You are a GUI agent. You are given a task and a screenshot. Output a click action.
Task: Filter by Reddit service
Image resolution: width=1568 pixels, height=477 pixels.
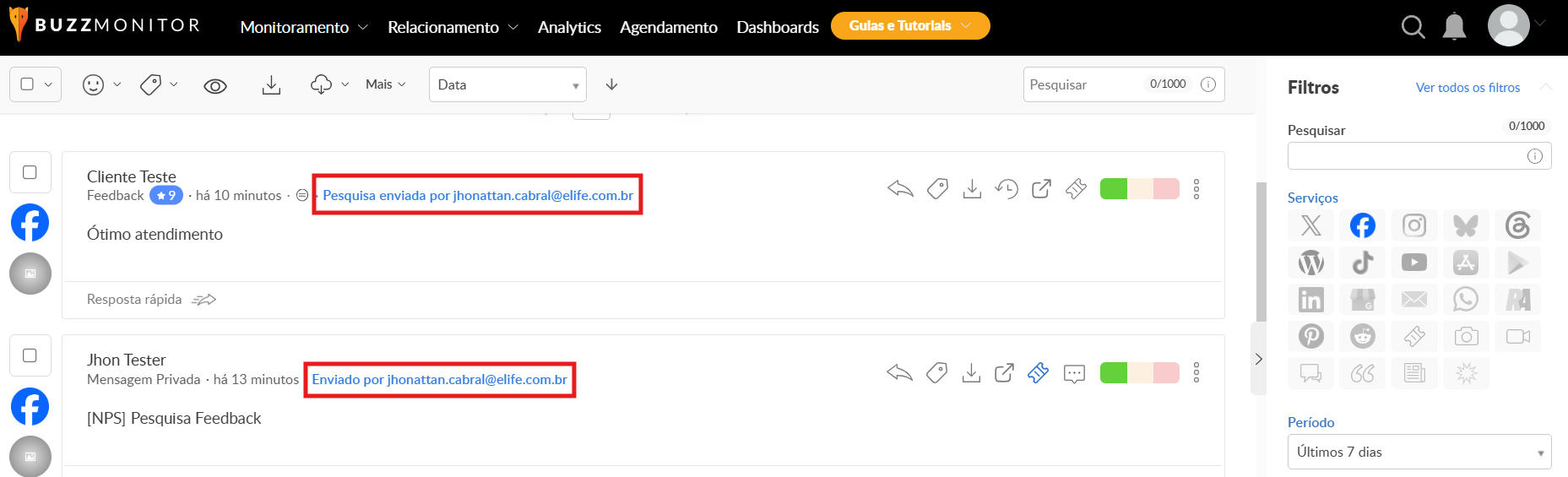[x=1363, y=336]
